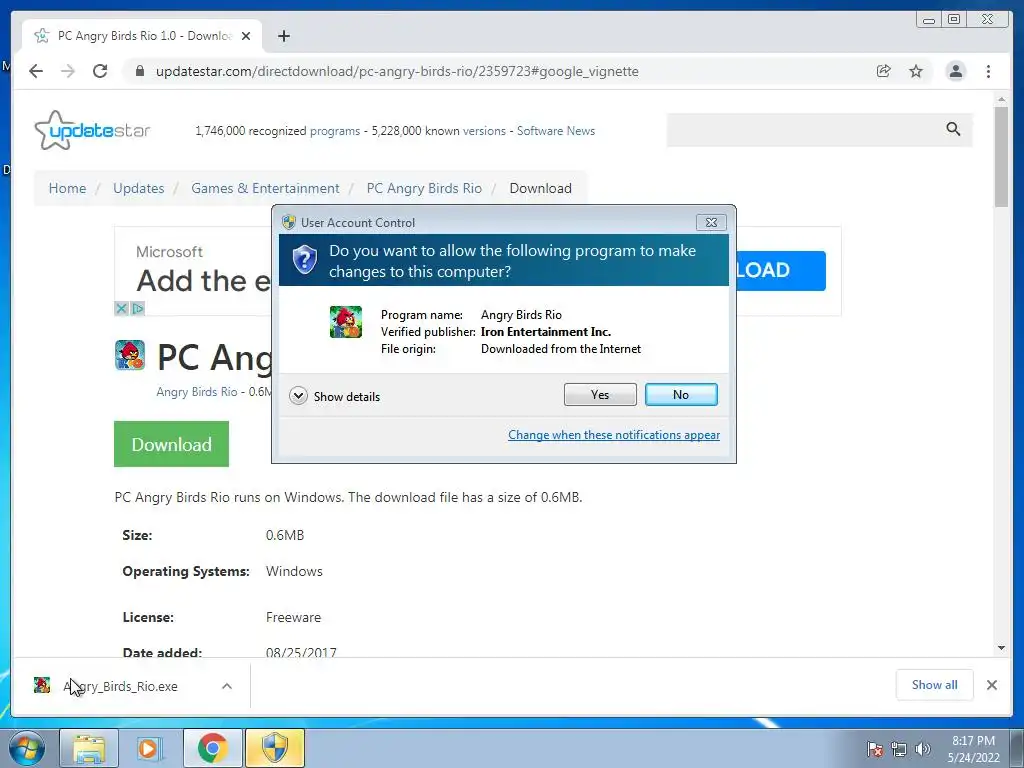Image resolution: width=1024 pixels, height=768 pixels.
Task: Click the Angry Birds Rio link under title
Action: [x=197, y=392]
